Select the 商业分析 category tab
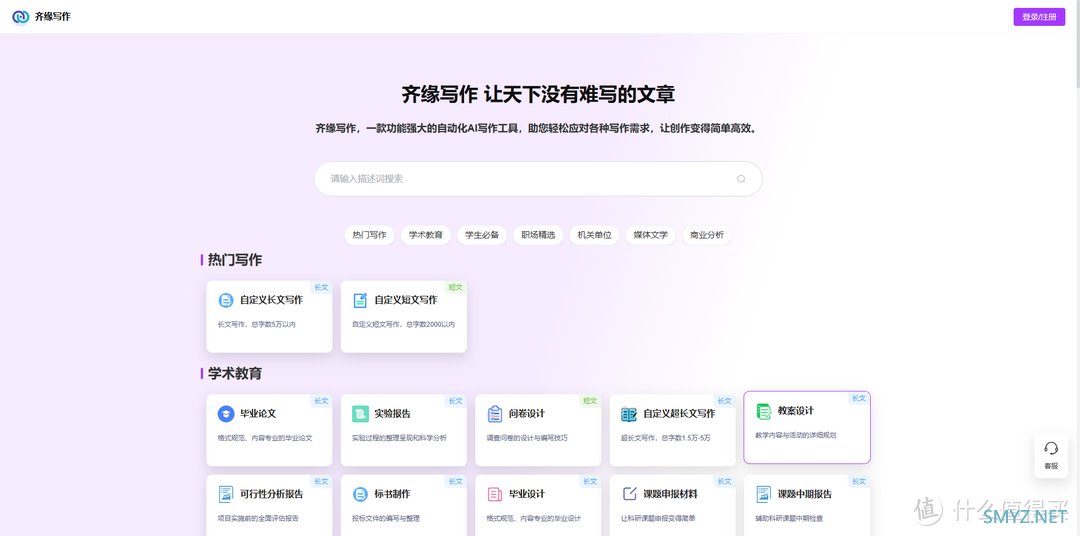This screenshot has width=1080, height=536. 707,235
